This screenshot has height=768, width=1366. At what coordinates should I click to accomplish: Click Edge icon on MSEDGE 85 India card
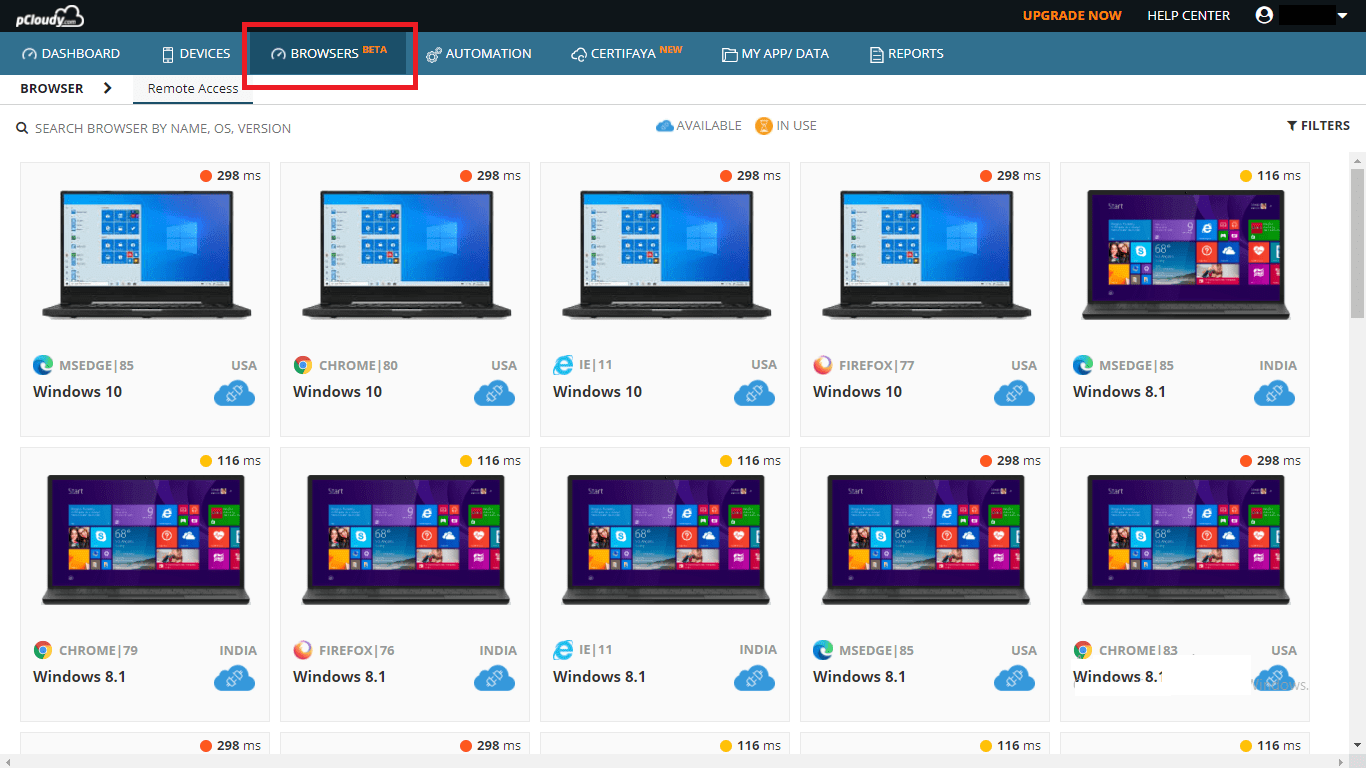(x=1083, y=365)
